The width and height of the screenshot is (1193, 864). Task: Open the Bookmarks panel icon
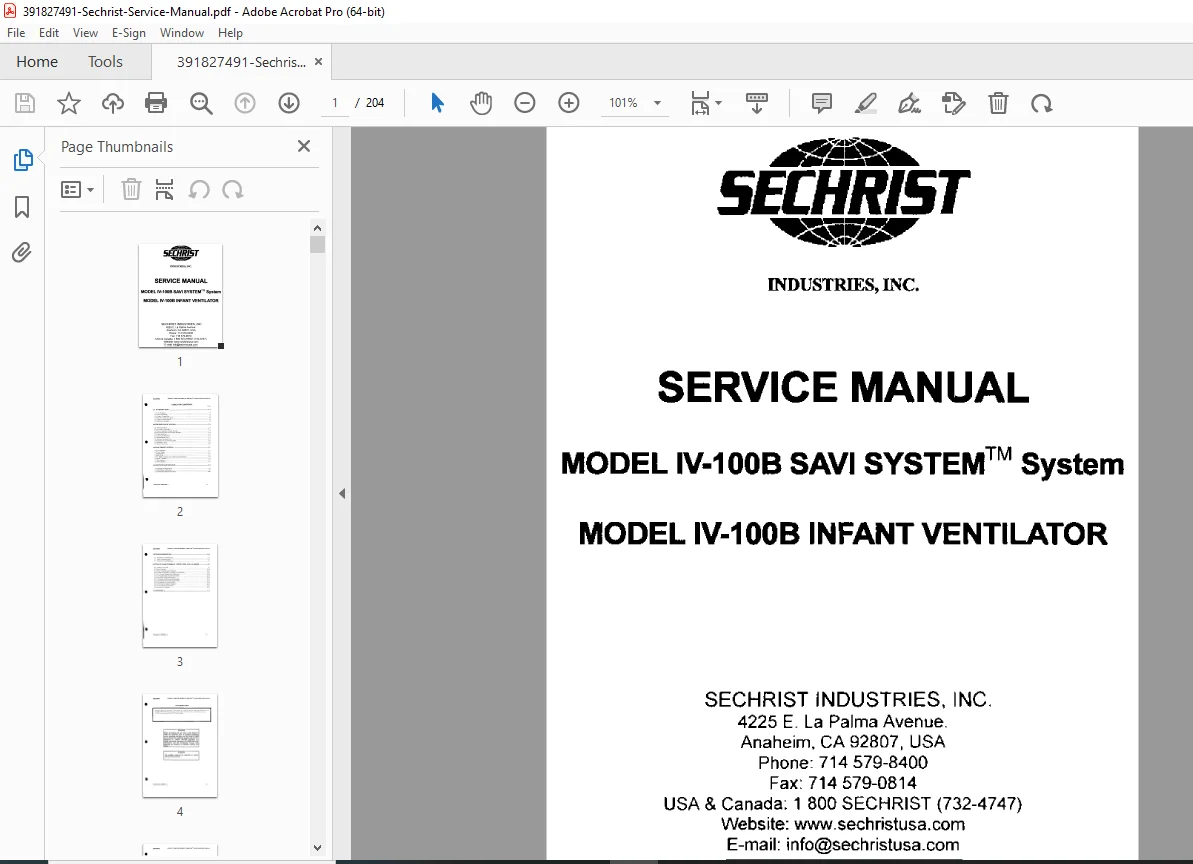(22, 207)
